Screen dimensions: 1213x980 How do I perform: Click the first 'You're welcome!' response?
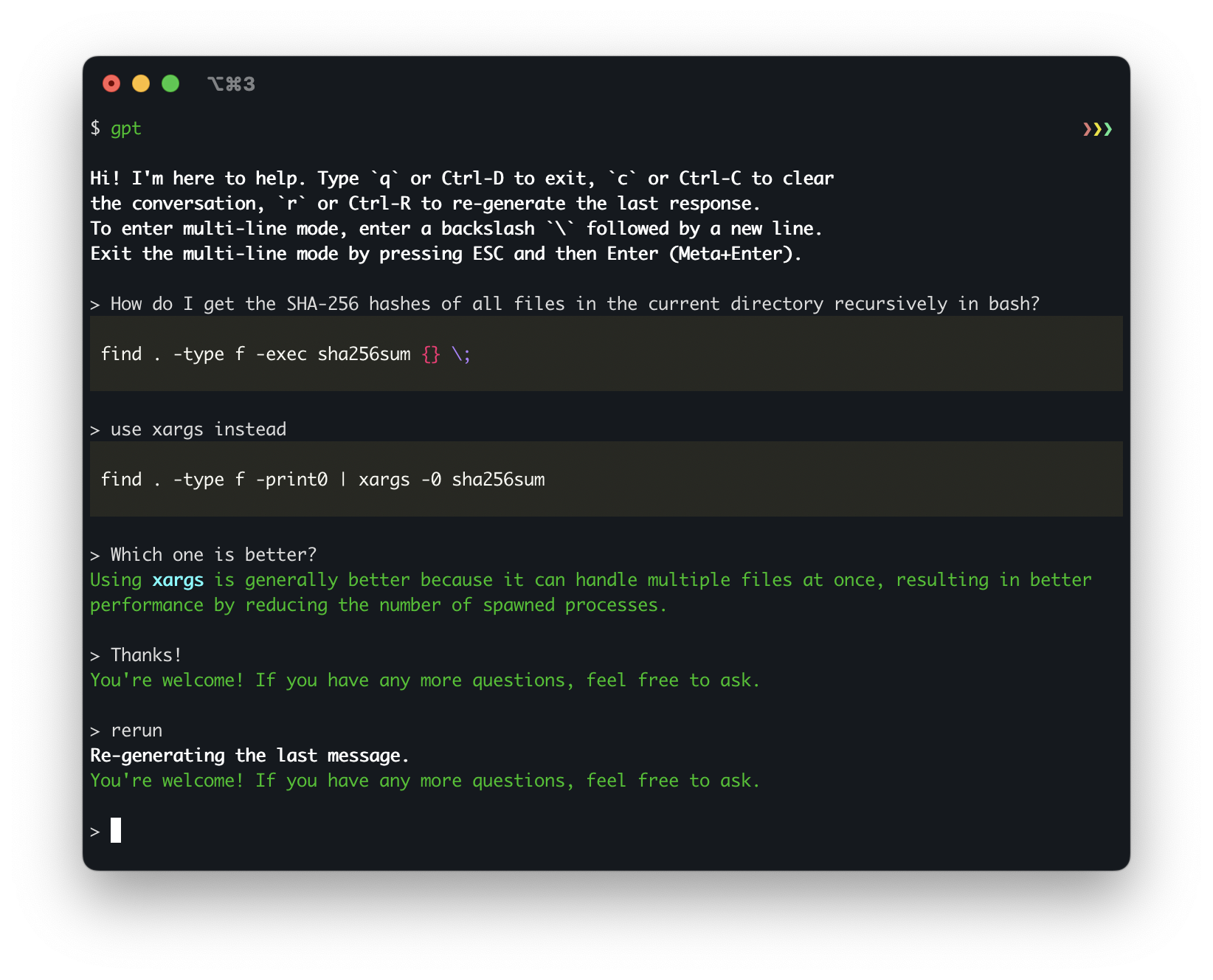[x=425, y=680]
